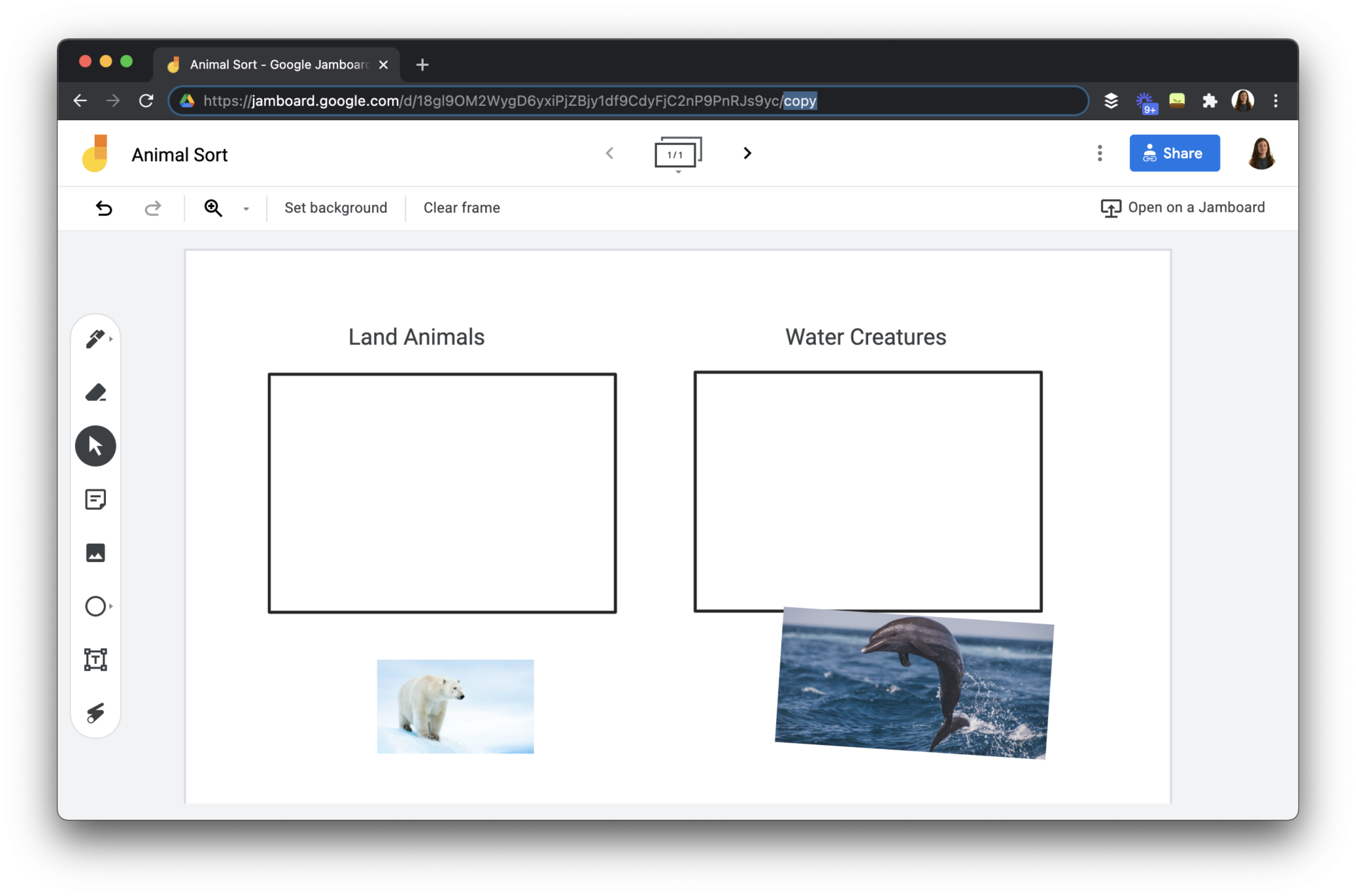The image size is (1356, 896).
Task: Click the profile avatar picture
Action: [x=1262, y=153]
